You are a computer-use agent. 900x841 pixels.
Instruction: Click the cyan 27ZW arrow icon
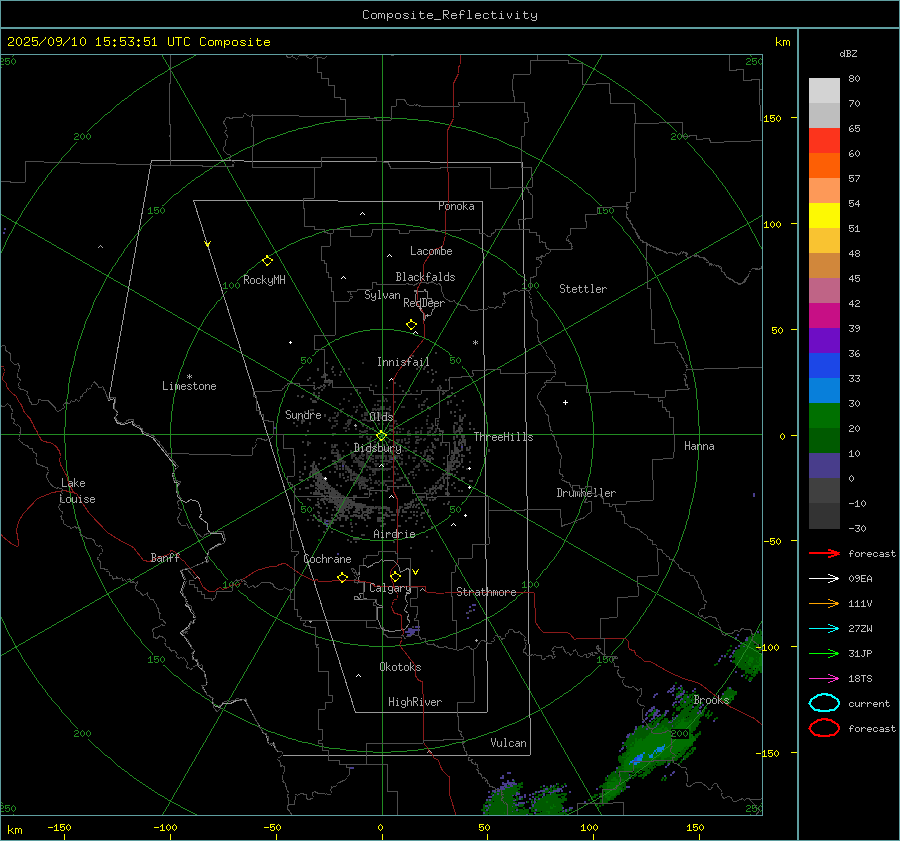point(824,629)
